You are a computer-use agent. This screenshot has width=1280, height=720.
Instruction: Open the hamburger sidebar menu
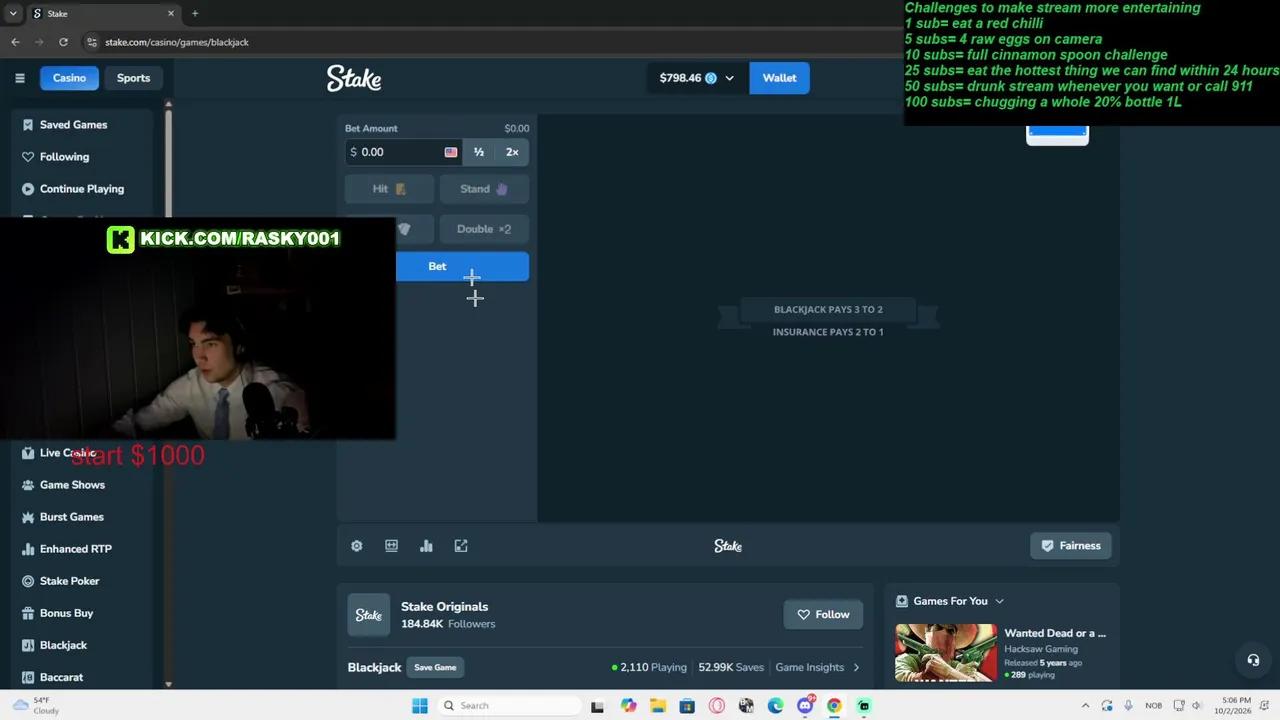pos(19,78)
